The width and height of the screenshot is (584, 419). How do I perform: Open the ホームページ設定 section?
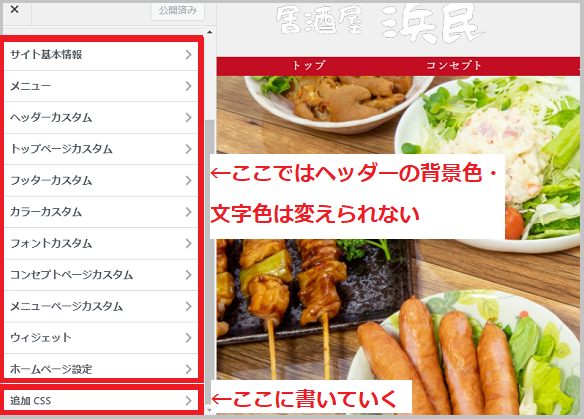(101, 369)
